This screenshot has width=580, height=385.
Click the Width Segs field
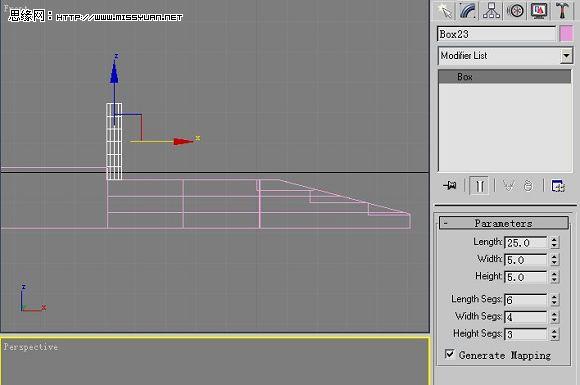coord(525,317)
